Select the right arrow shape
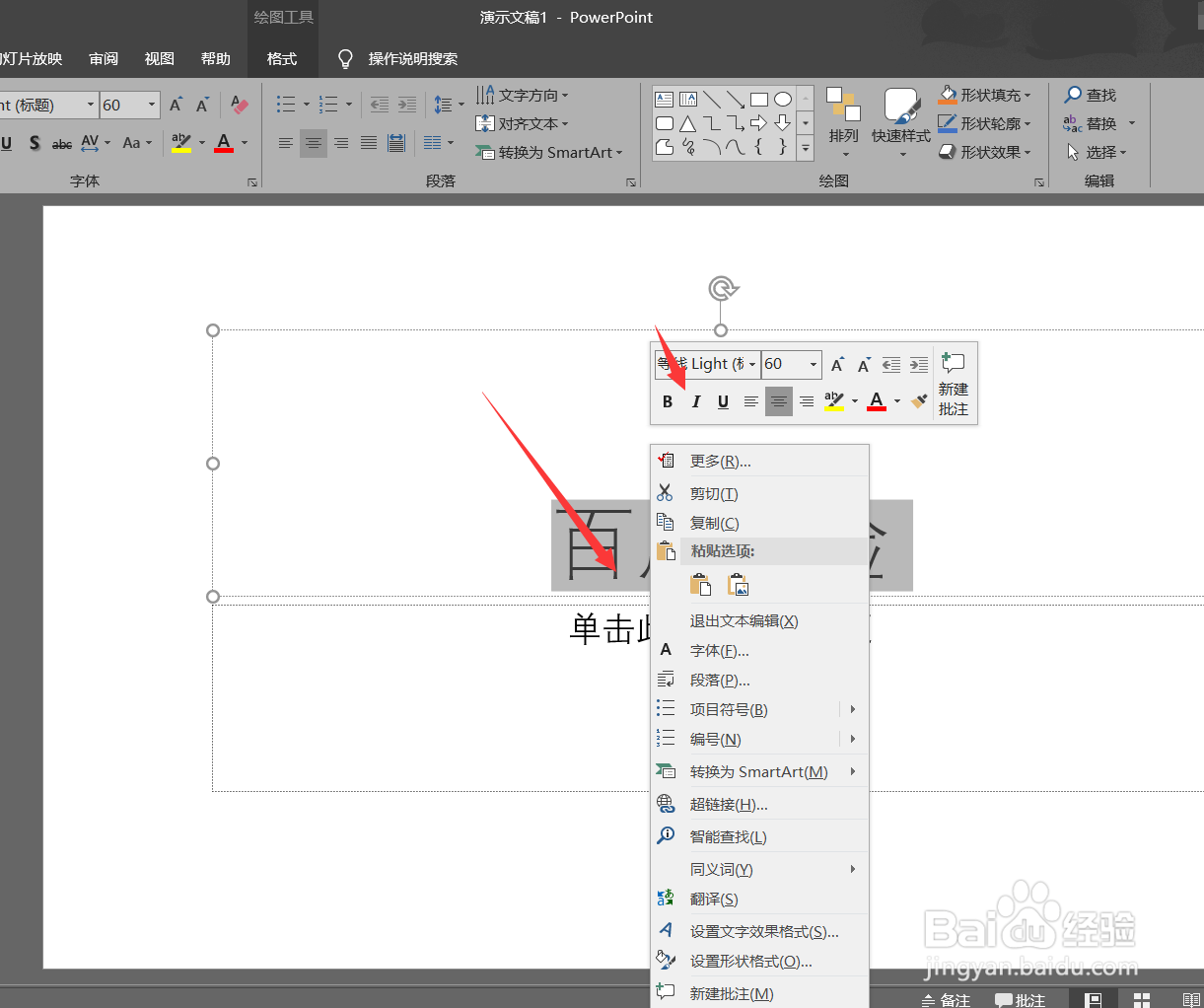The width and height of the screenshot is (1204, 1008). pyautogui.click(x=758, y=123)
